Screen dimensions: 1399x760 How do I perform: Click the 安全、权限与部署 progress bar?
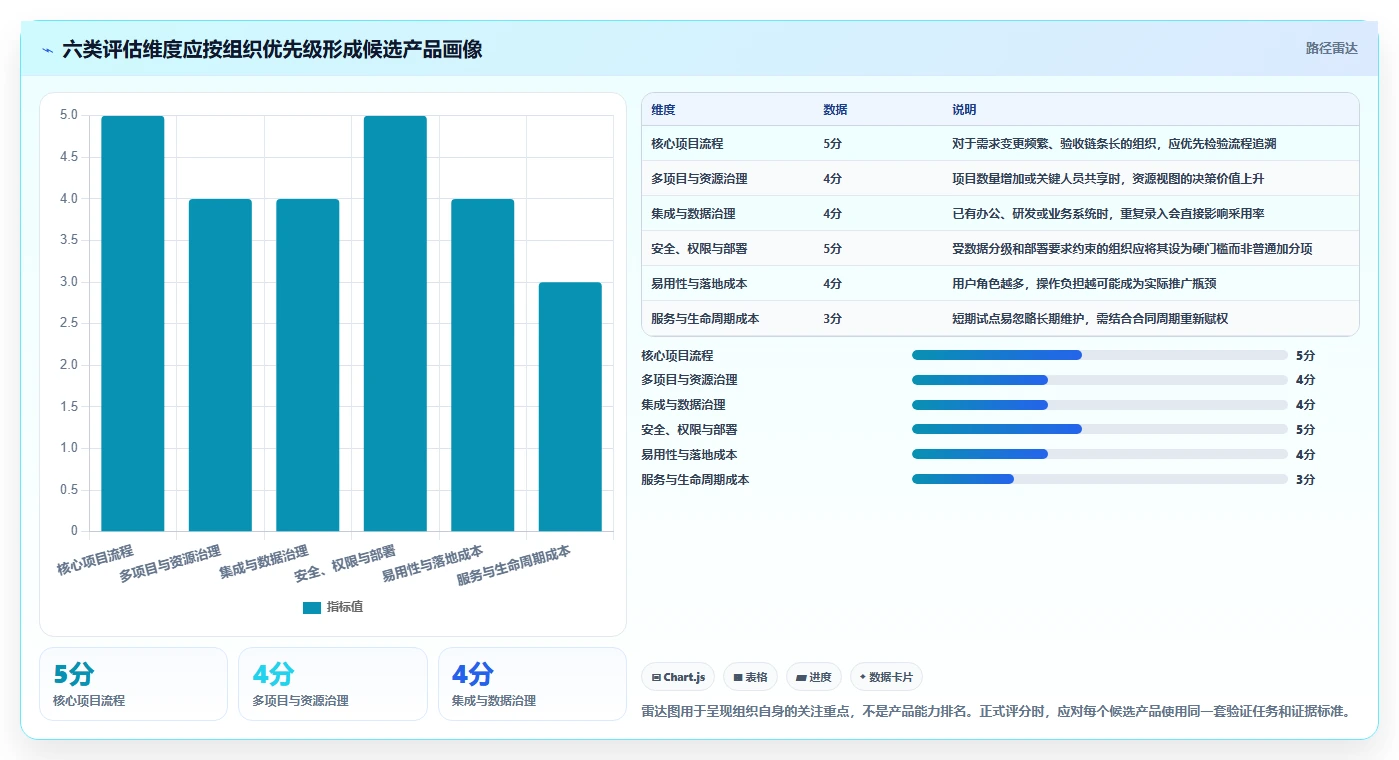[1100, 429]
